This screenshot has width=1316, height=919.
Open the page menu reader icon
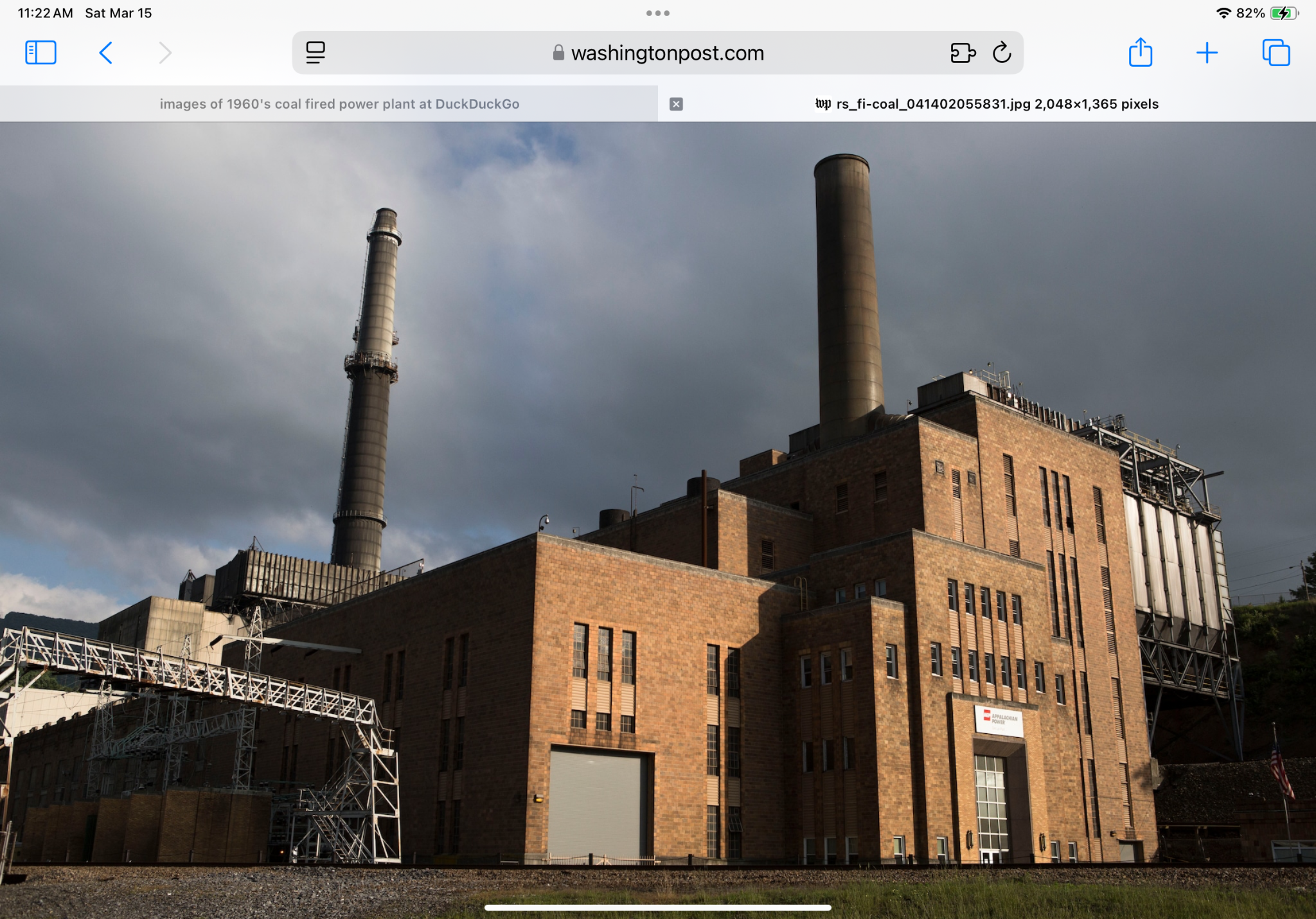[316, 53]
